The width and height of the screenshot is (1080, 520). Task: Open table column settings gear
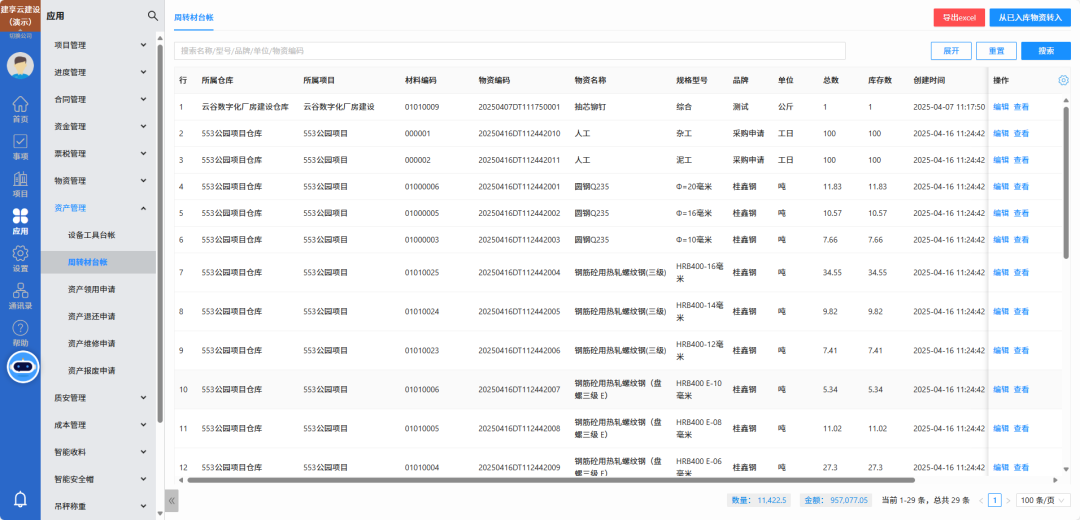click(1063, 80)
